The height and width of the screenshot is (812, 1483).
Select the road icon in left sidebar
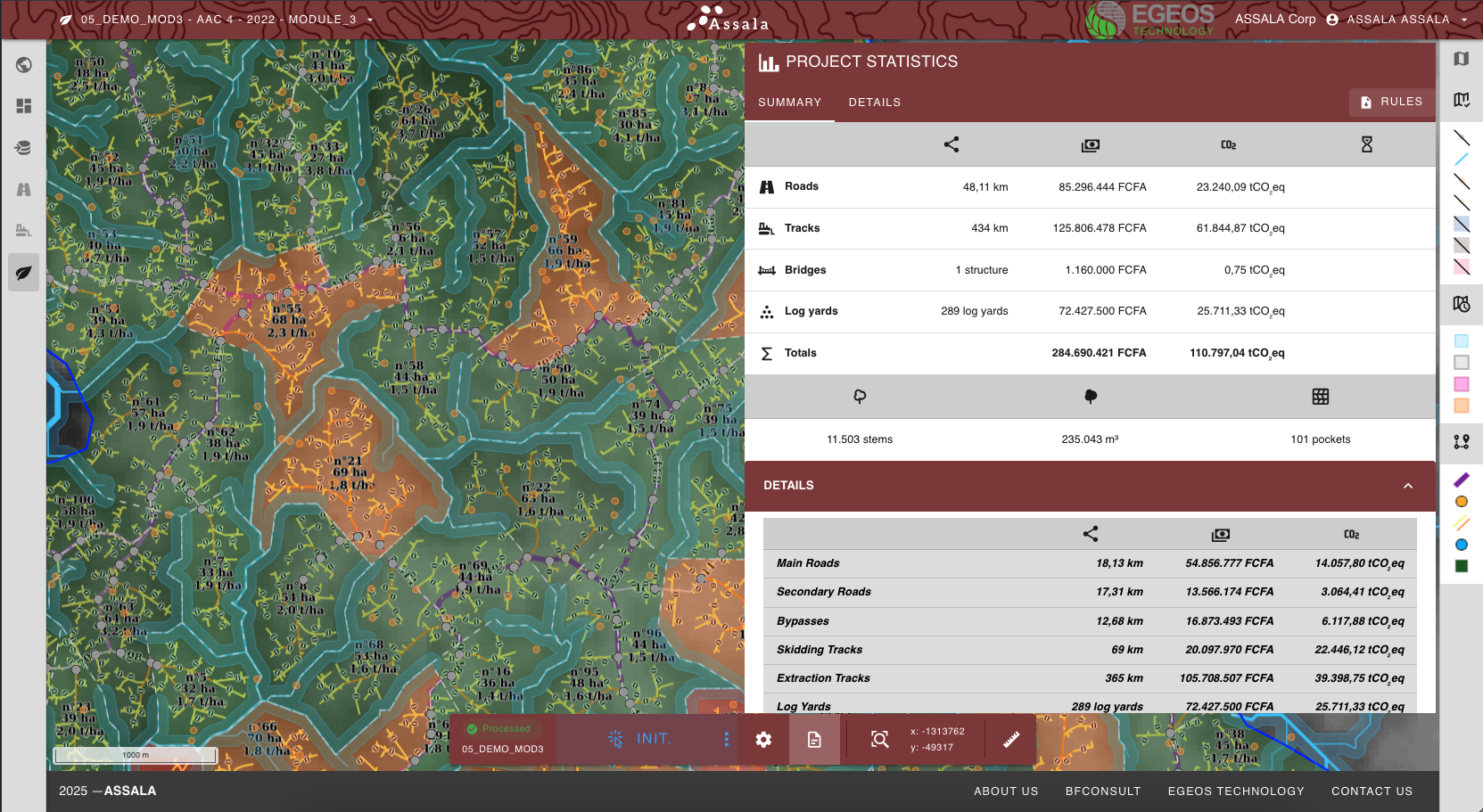point(24,190)
